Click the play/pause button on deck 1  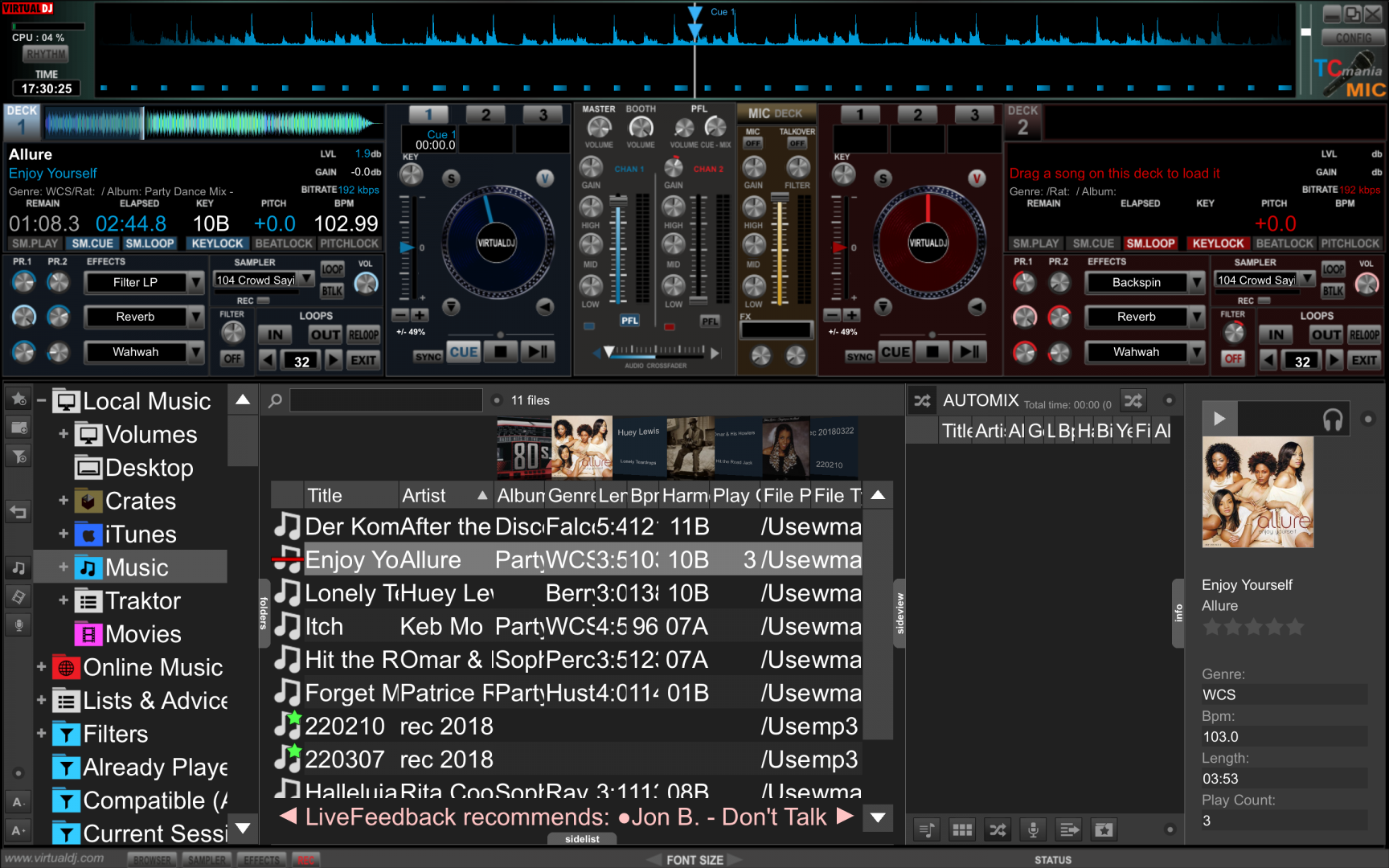click(537, 351)
